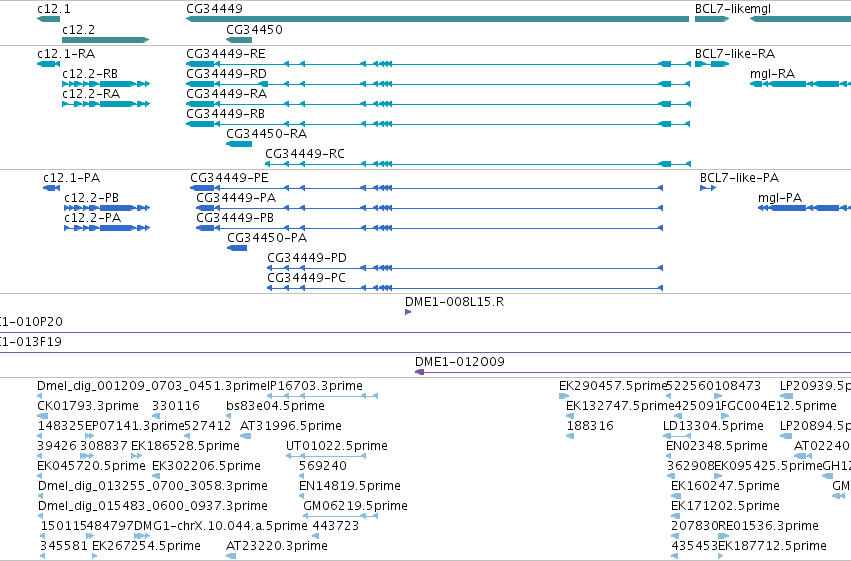The width and height of the screenshot is (851, 561).
Task: Click the CG34449-PD protein label
Action: [307, 258]
